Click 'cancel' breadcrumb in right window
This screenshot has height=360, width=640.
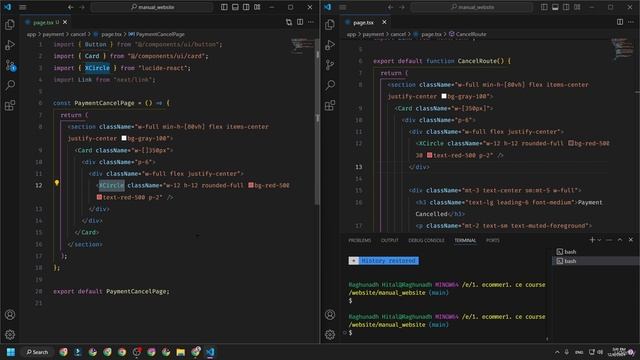(398, 34)
